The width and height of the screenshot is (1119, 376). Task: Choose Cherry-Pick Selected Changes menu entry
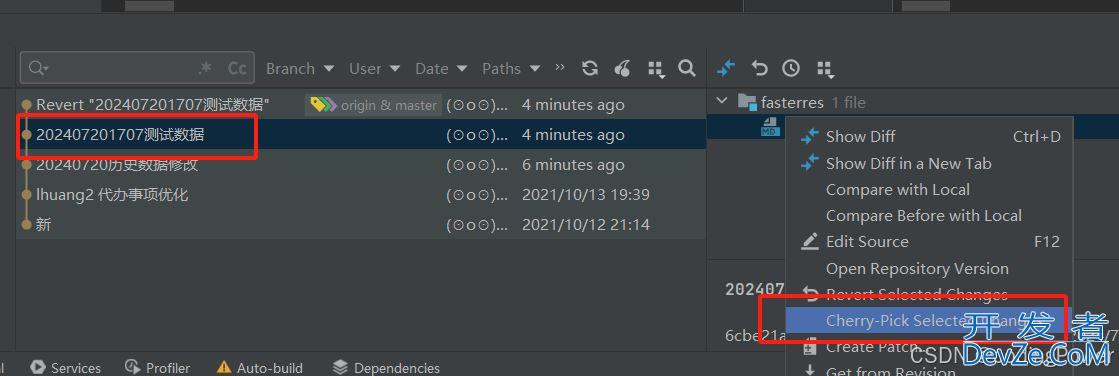pyautogui.click(x=928, y=320)
